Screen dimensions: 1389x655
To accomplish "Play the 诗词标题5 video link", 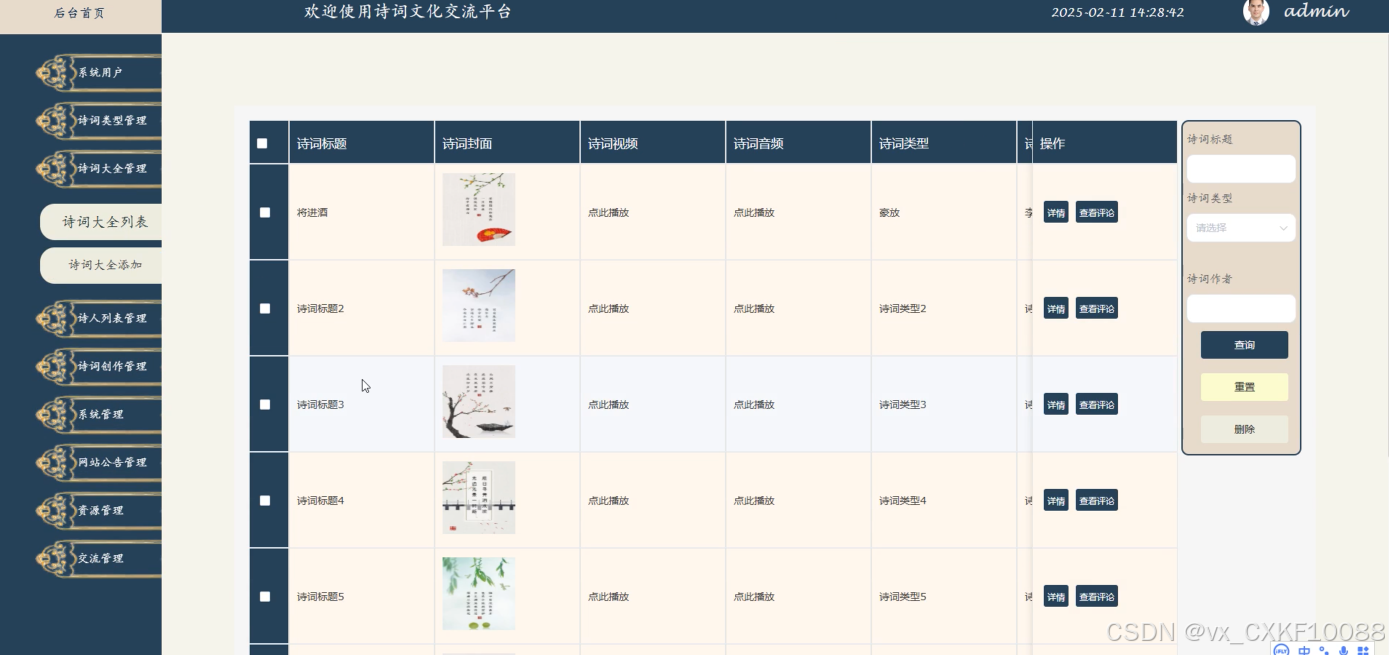I will [608, 597].
